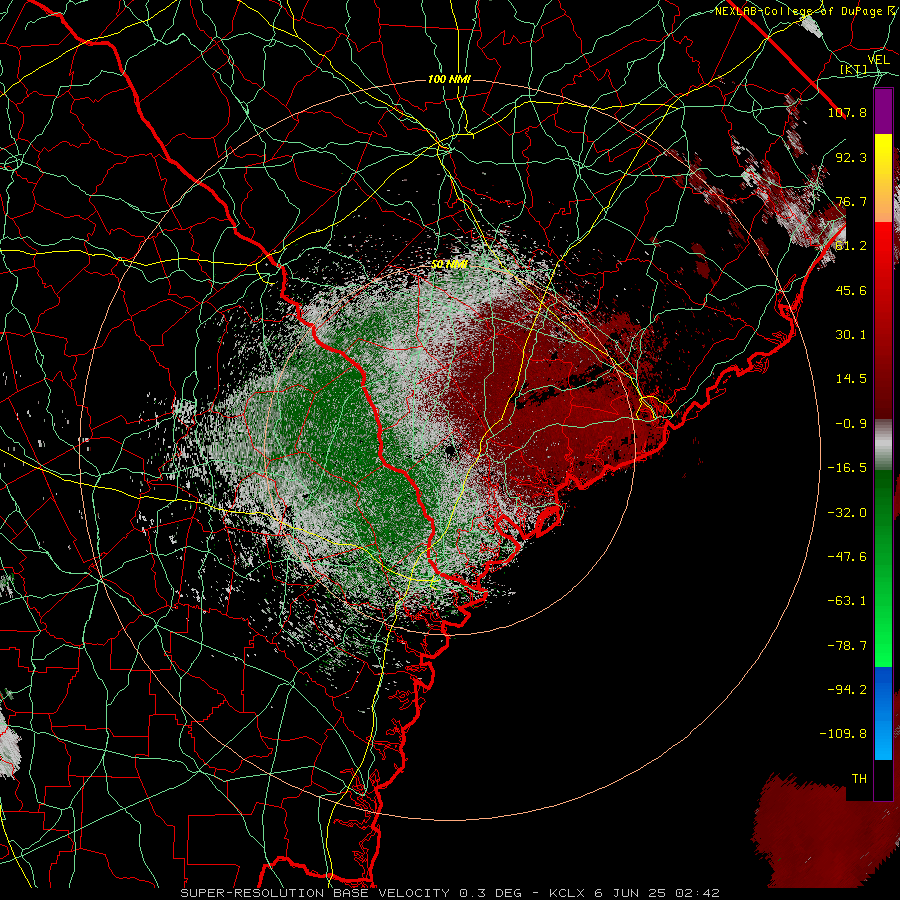This screenshot has width=900, height=900.
Task: Click the -0.9 velocity scale value
Action: [851, 424]
